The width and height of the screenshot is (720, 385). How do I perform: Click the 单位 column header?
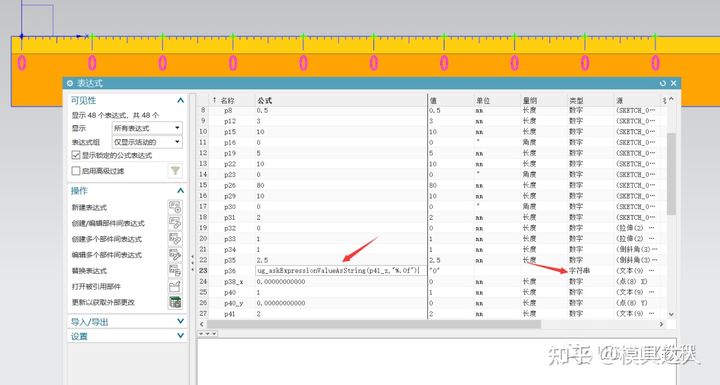(x=483, y=100)
